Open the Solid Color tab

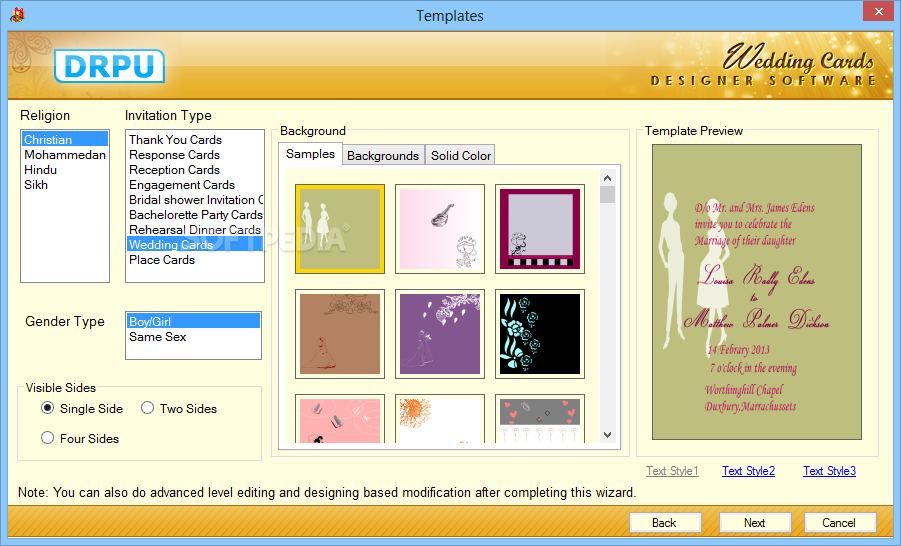[461, 156]
